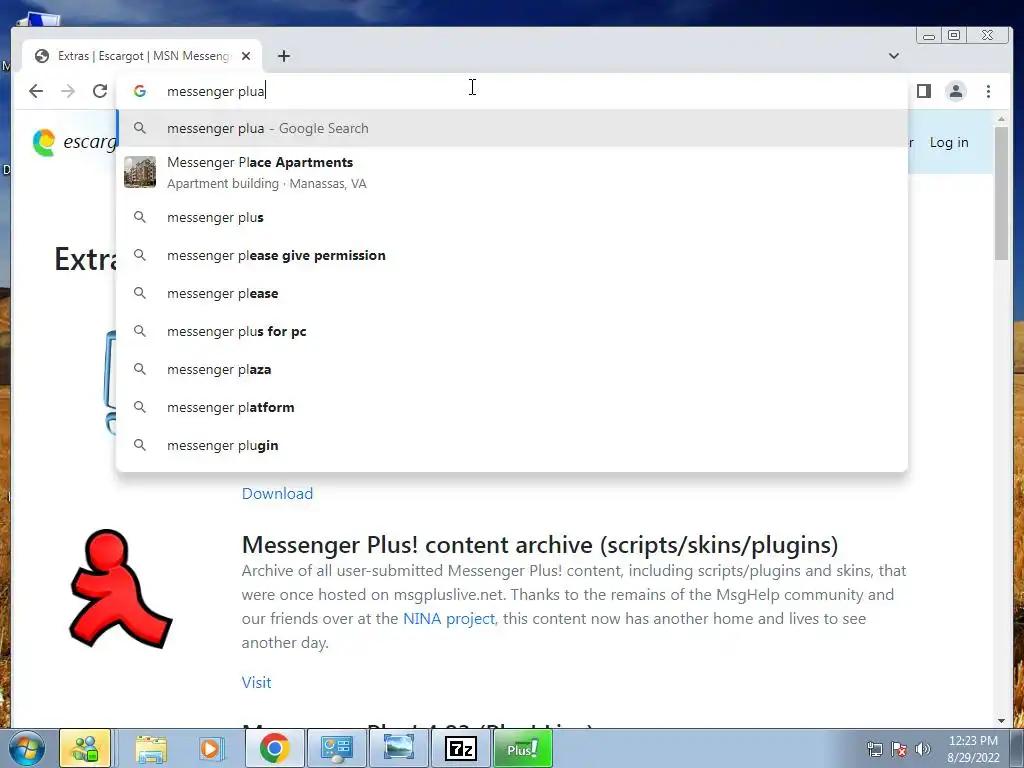Click the page scroll down arrow
Screen dimensions: 1024x768
pos(1001,721)
